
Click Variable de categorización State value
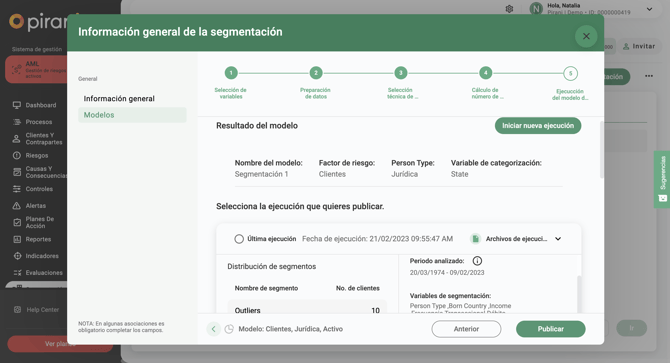coord(459,174)
